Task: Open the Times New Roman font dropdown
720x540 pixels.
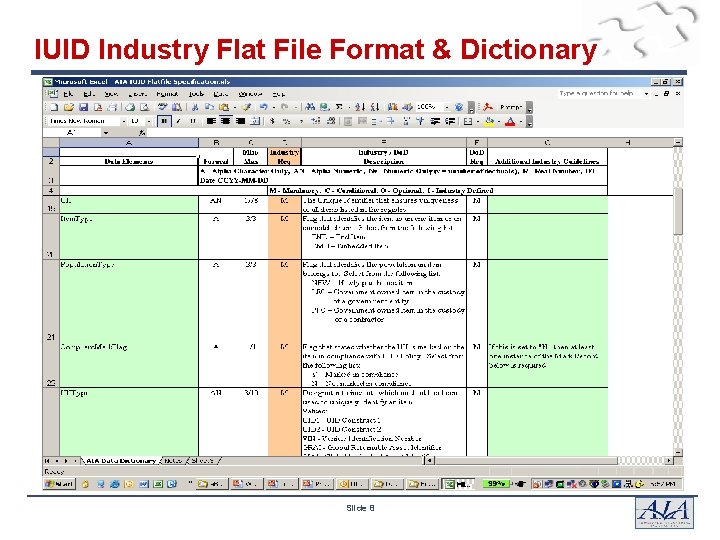Action: click(124, 121)
